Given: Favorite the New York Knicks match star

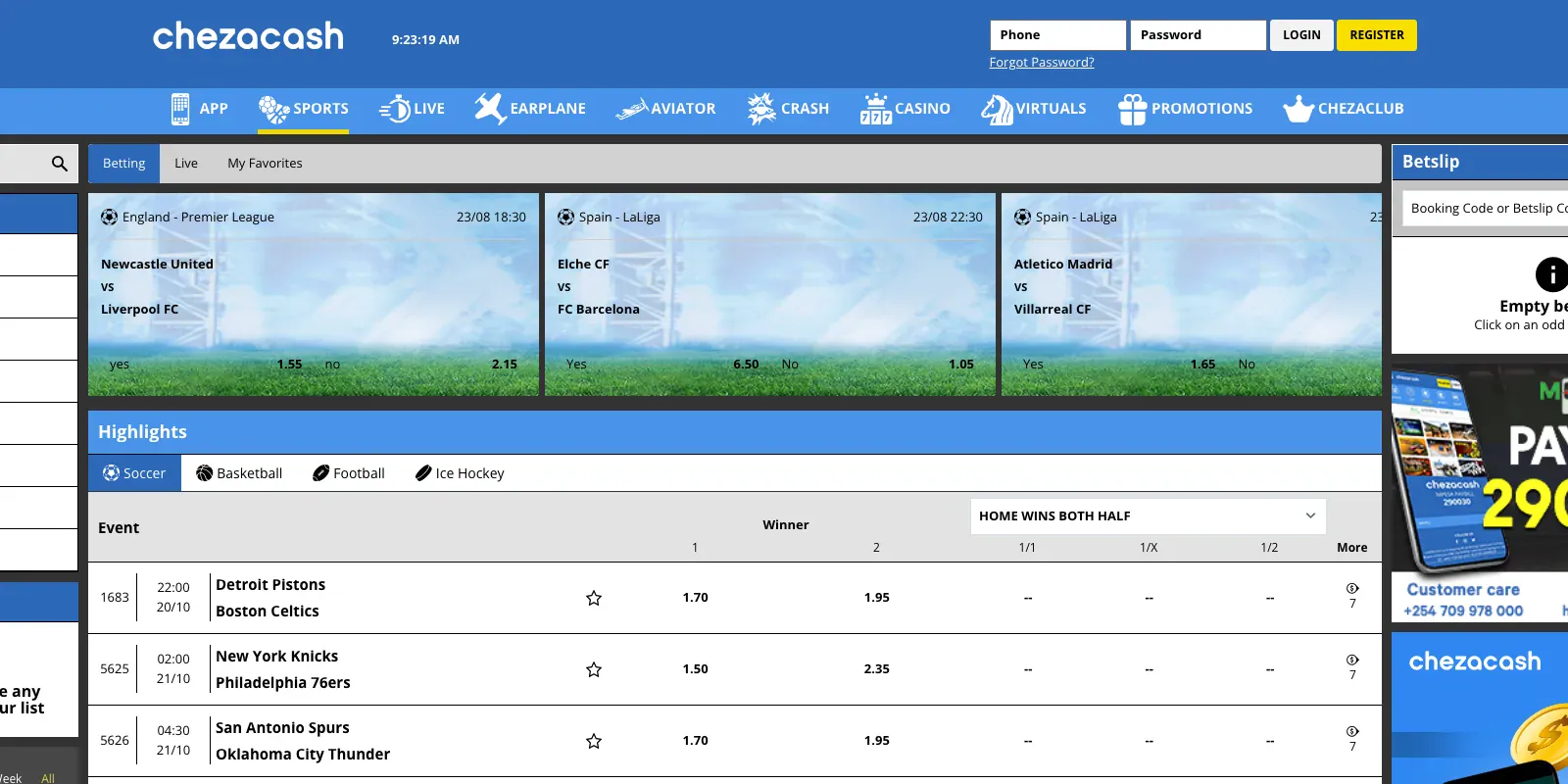Looking at the screenshot, I should coord(594,669).
